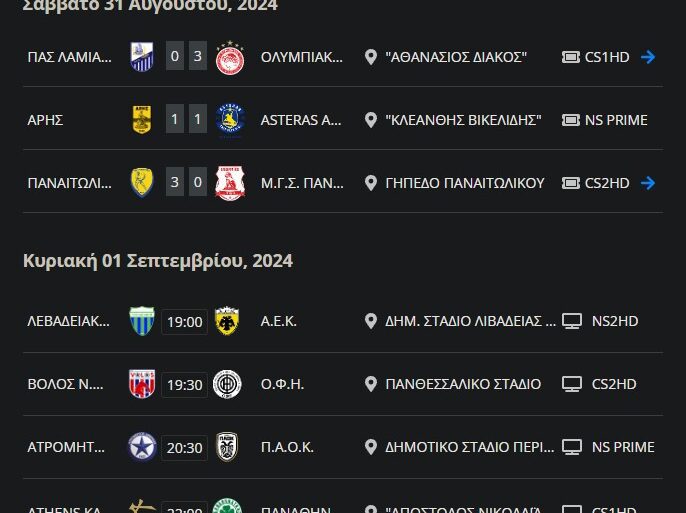The height and width of the screenshot is (513, 686).
Task: Click the Olympiacos red team crest
Action: click(230, 57)
